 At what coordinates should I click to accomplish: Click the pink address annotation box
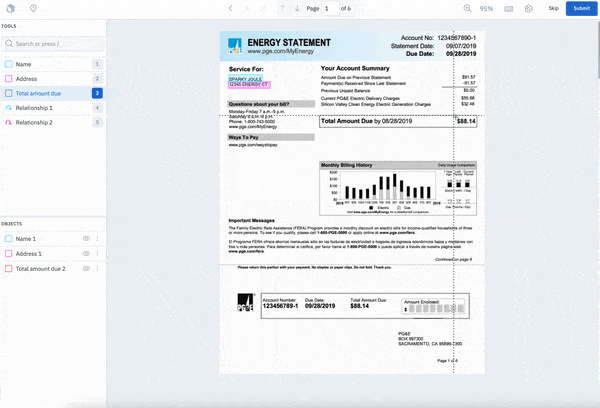tap(249, 85)
